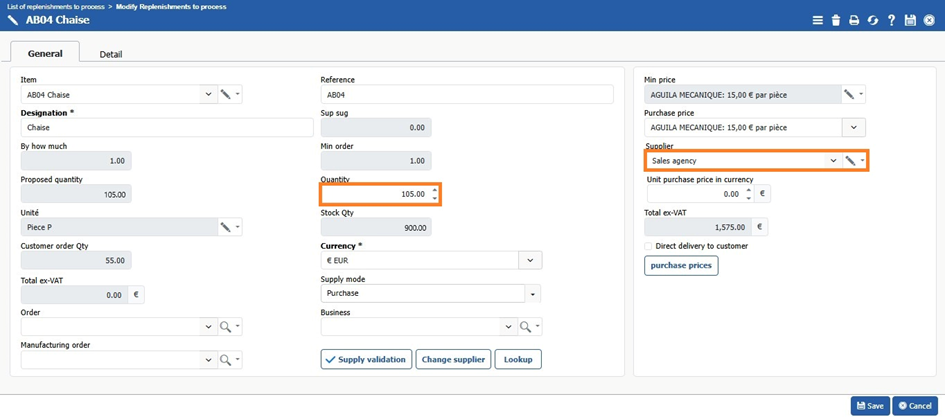Click the Change supplier button
Screen dimensions: 945x417
coord(453,359)
